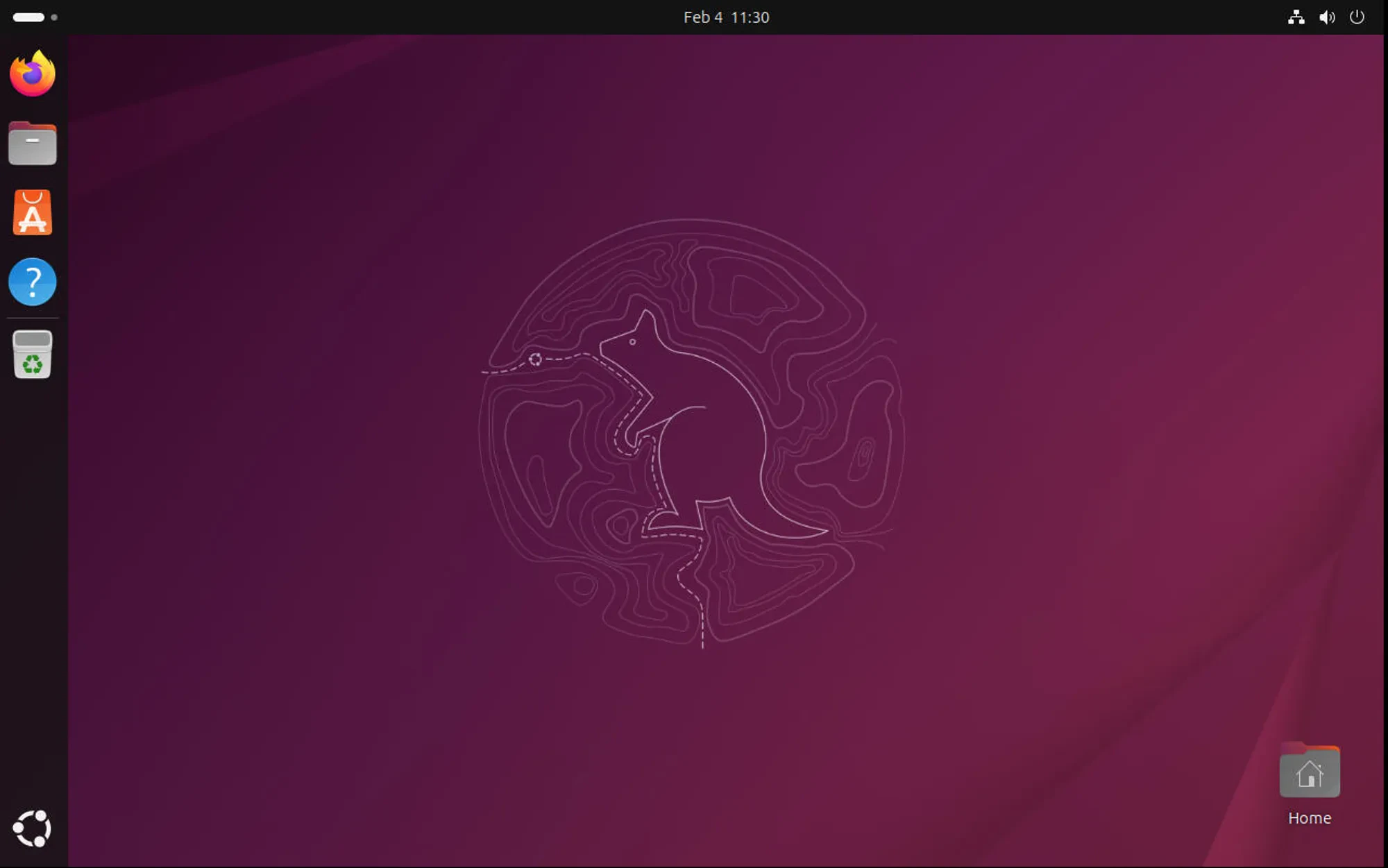This screenshot has width=1388, height=868.
Task: Open the clock dropdown to reveal notifications
Action: (726, 17)
